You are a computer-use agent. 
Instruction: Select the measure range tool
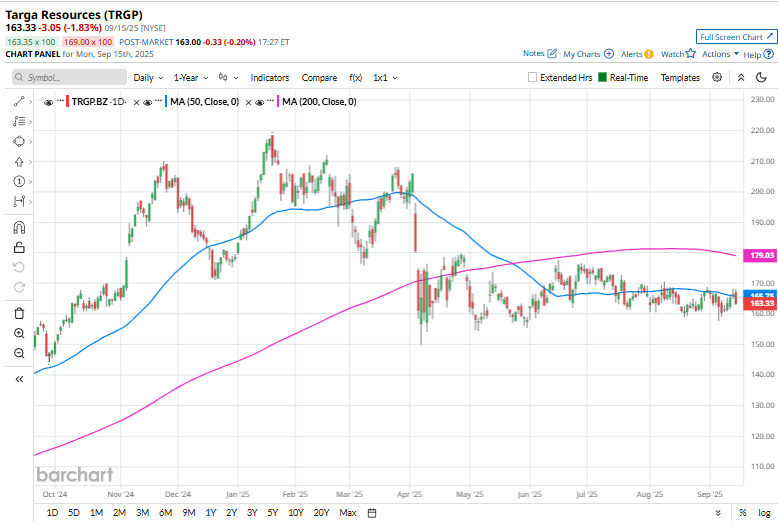pyautogui.click(x=19, y=201)
